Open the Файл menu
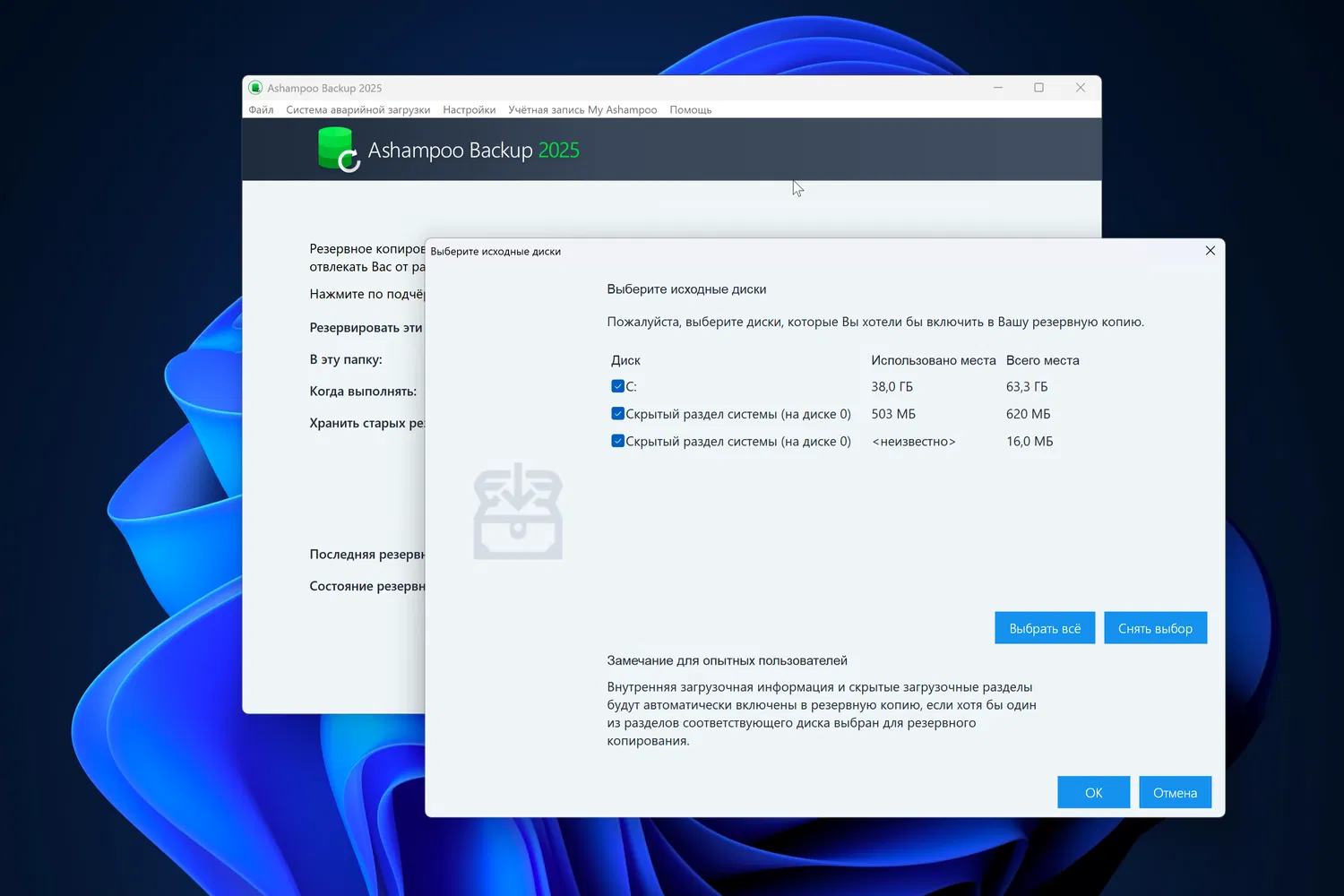 (261, 109)
